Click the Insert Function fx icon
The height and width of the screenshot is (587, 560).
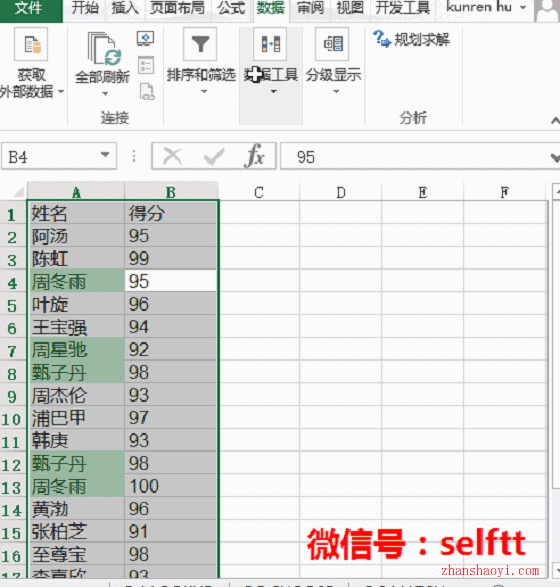coord(255,156)
